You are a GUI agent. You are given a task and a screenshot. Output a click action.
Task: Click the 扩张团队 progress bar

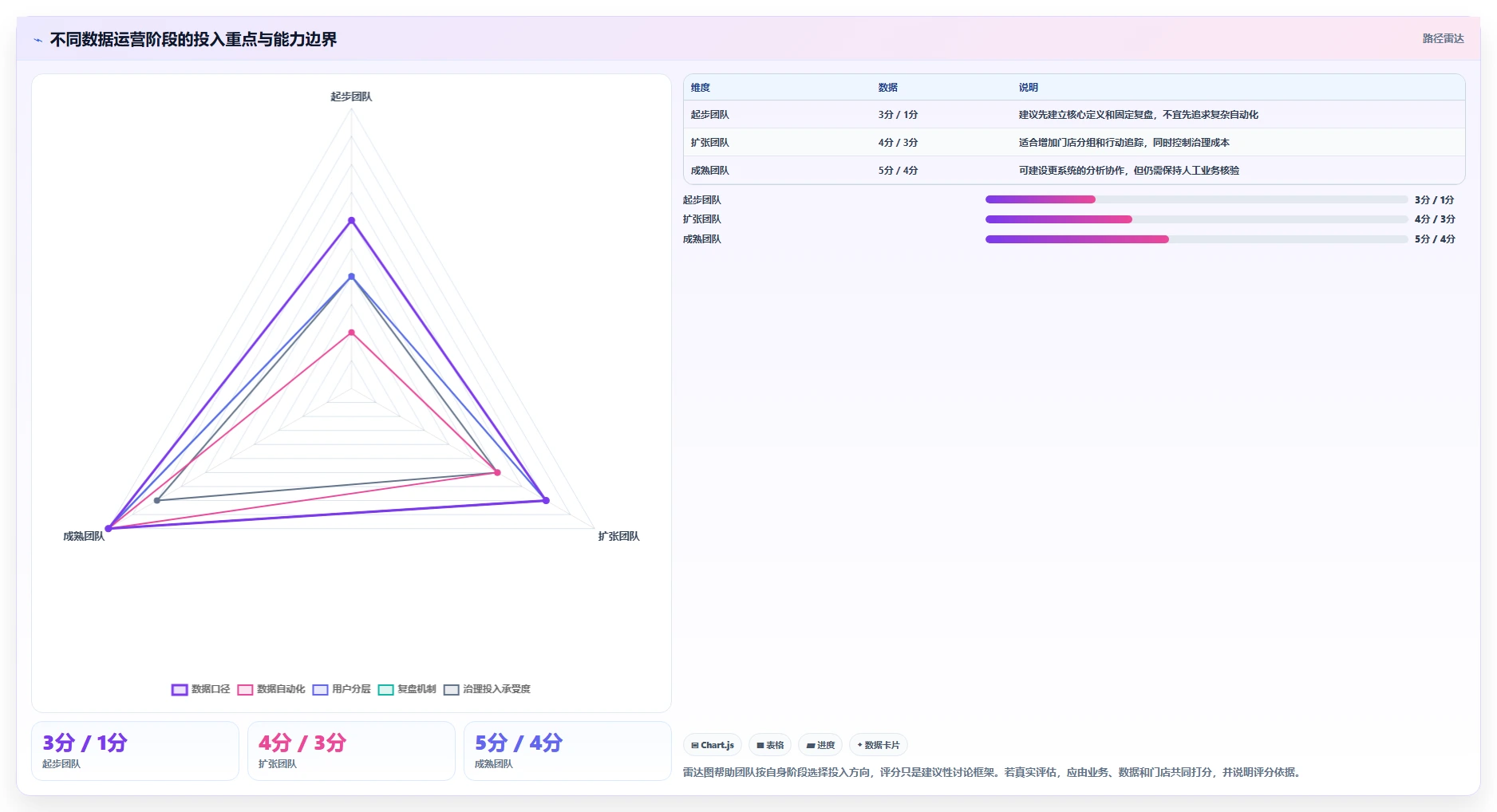point(1196,219)
